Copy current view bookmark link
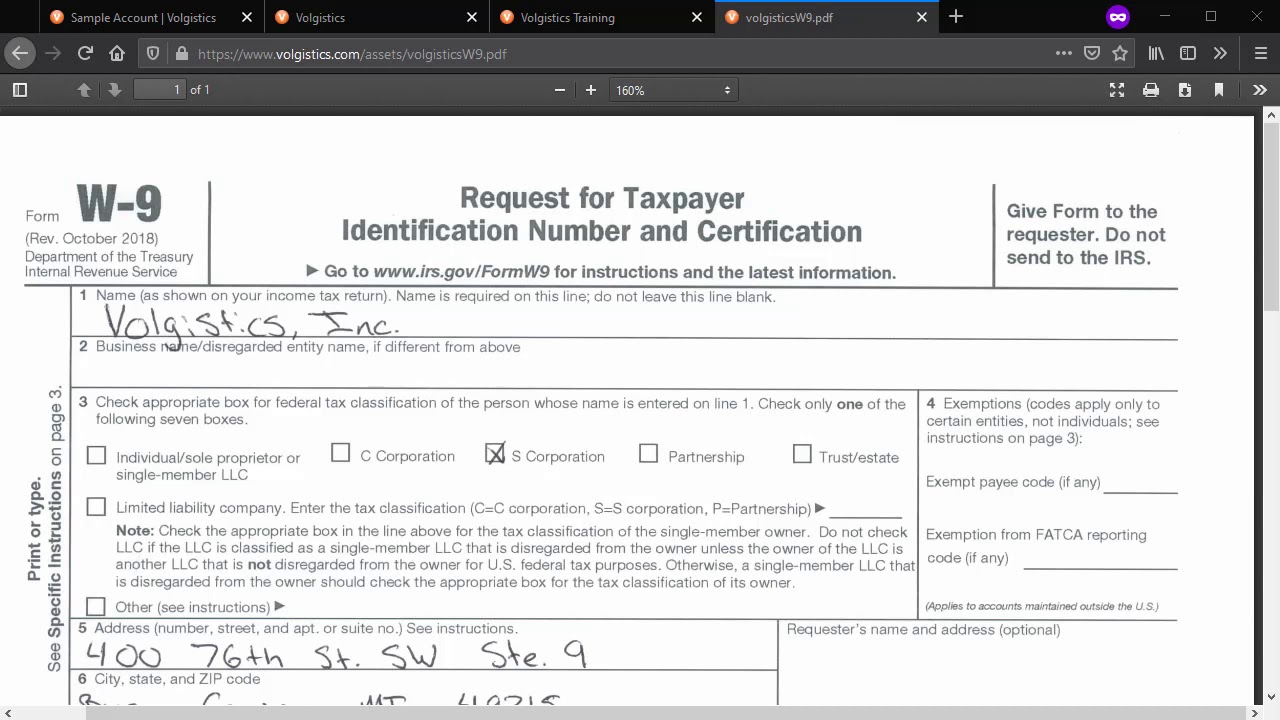This screenshot has height=720, width=1280. (1219, 90)
